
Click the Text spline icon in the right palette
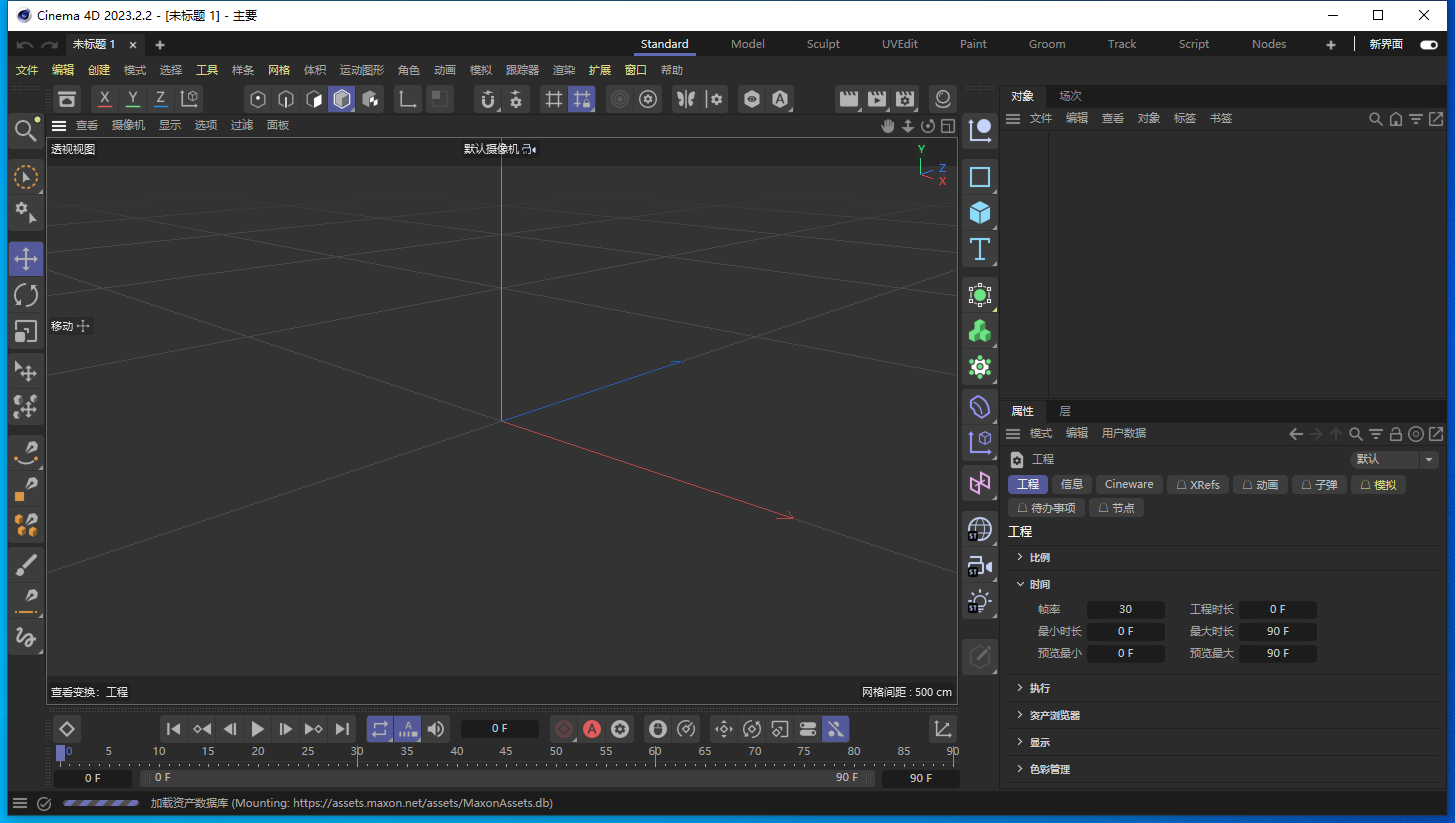pos(979,250)
